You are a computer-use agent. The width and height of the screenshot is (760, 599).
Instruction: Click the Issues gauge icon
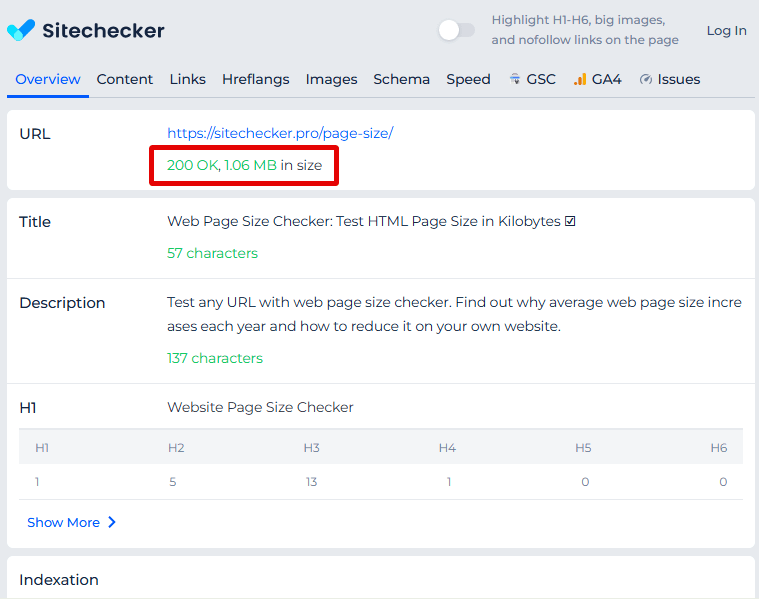646,79
